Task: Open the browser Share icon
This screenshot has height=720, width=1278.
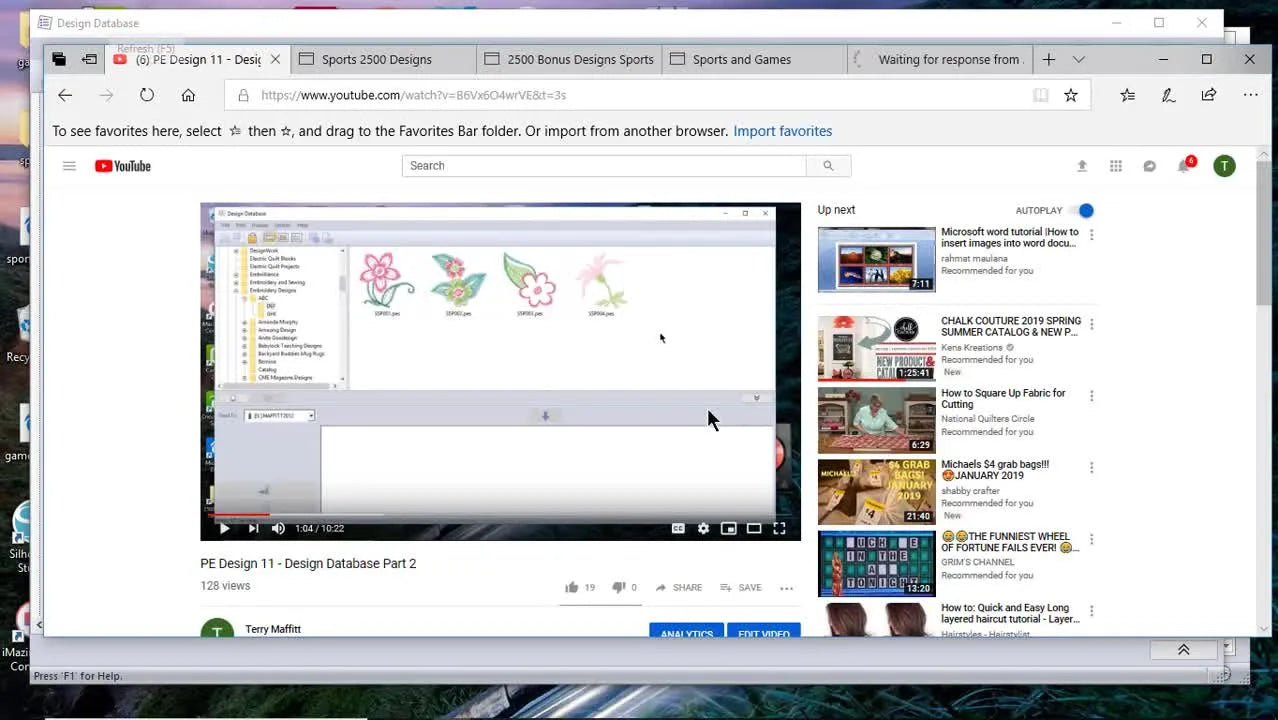Action: point(1209,95)
